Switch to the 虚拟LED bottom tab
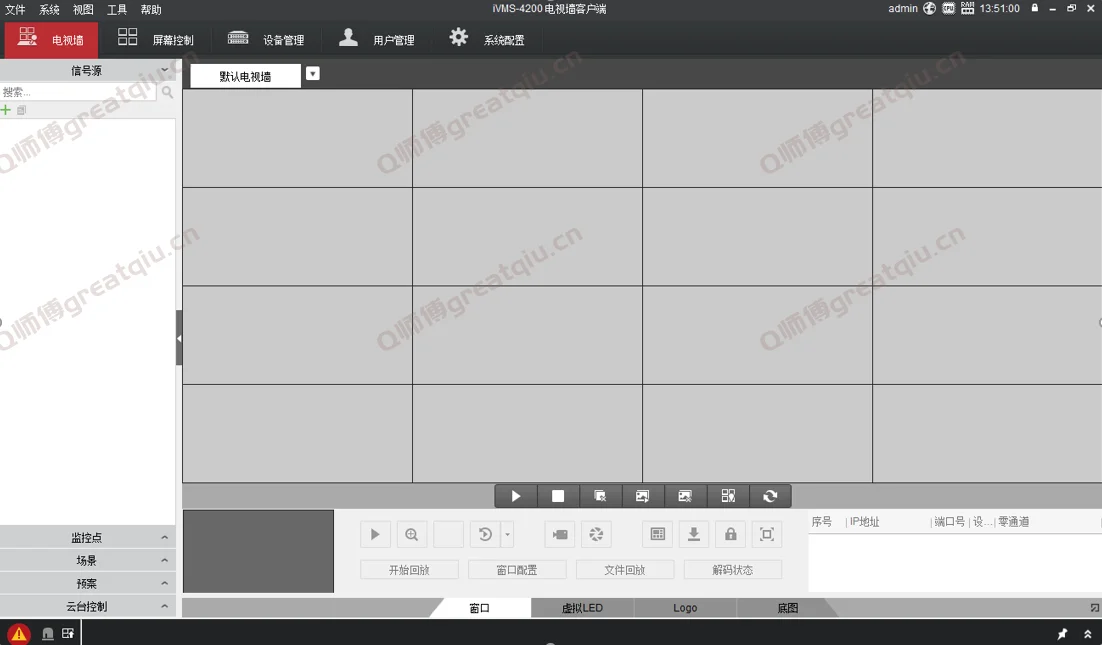 pyautogui.click(x=582, y=608)
